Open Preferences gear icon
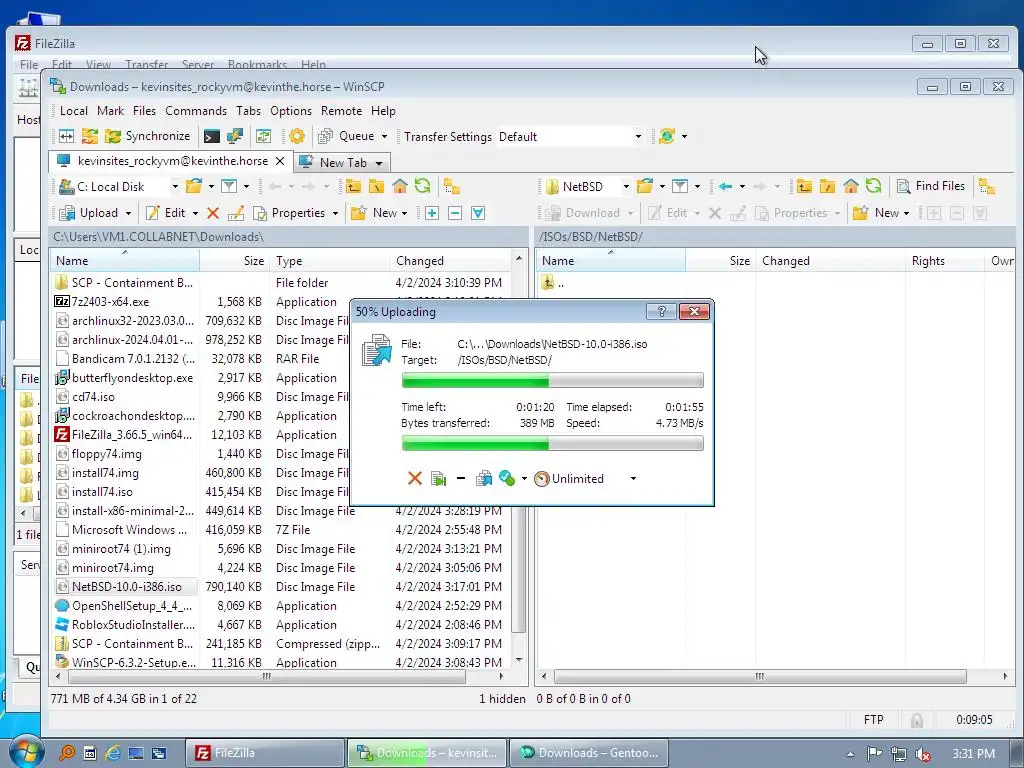The width and height of the screenshot is (1024, 768). (x=297, y=136)
